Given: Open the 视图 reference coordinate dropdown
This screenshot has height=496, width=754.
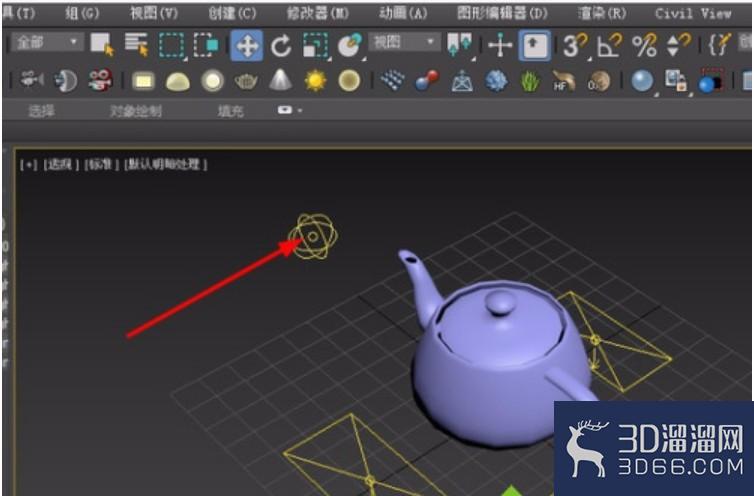Looking at the screenshot, I should pos(404,42).
